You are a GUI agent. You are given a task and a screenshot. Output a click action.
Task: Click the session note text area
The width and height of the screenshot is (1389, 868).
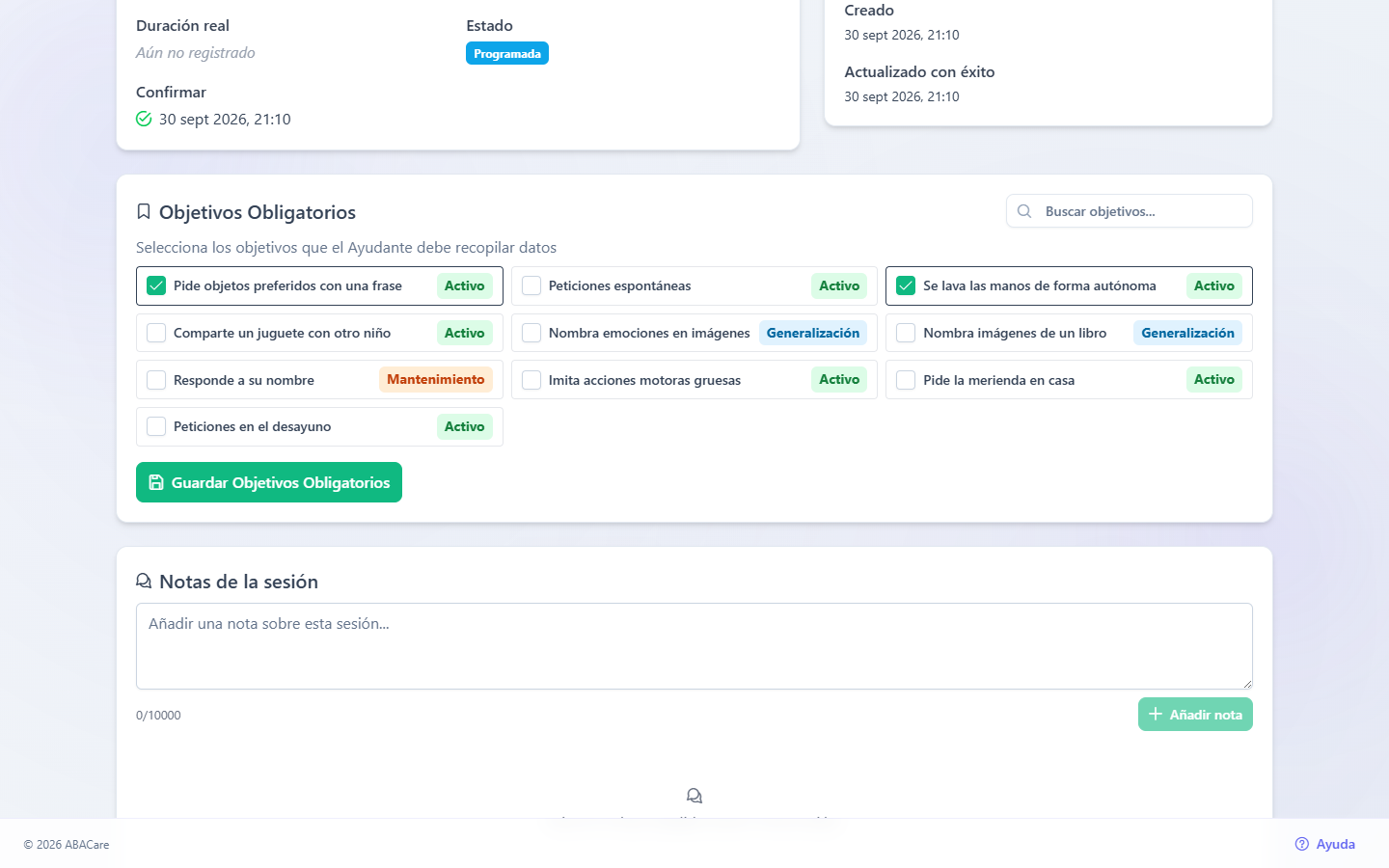pyautogui.click(x=694, y=646)
